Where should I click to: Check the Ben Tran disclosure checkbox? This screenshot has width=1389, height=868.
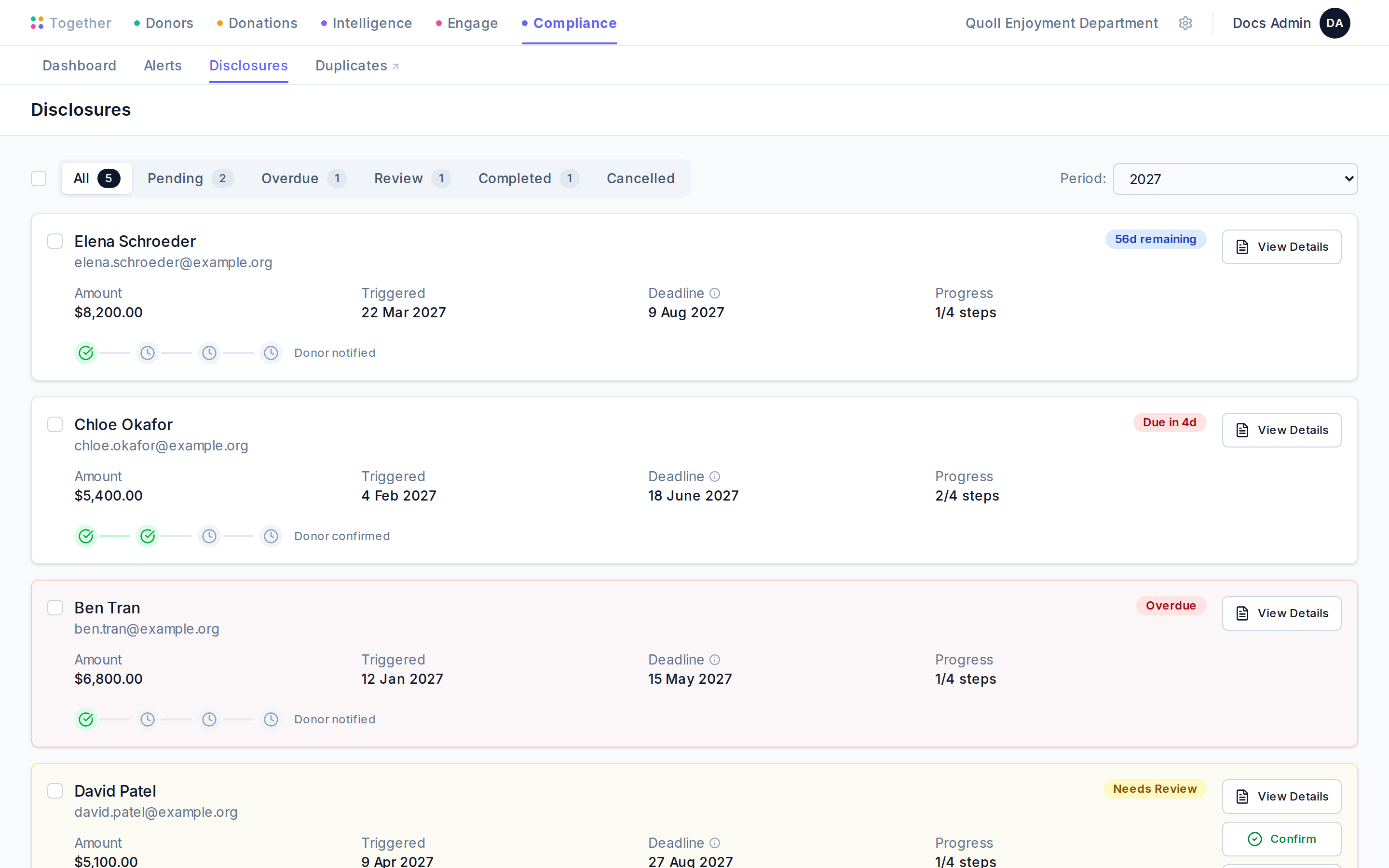pos(55,608)
